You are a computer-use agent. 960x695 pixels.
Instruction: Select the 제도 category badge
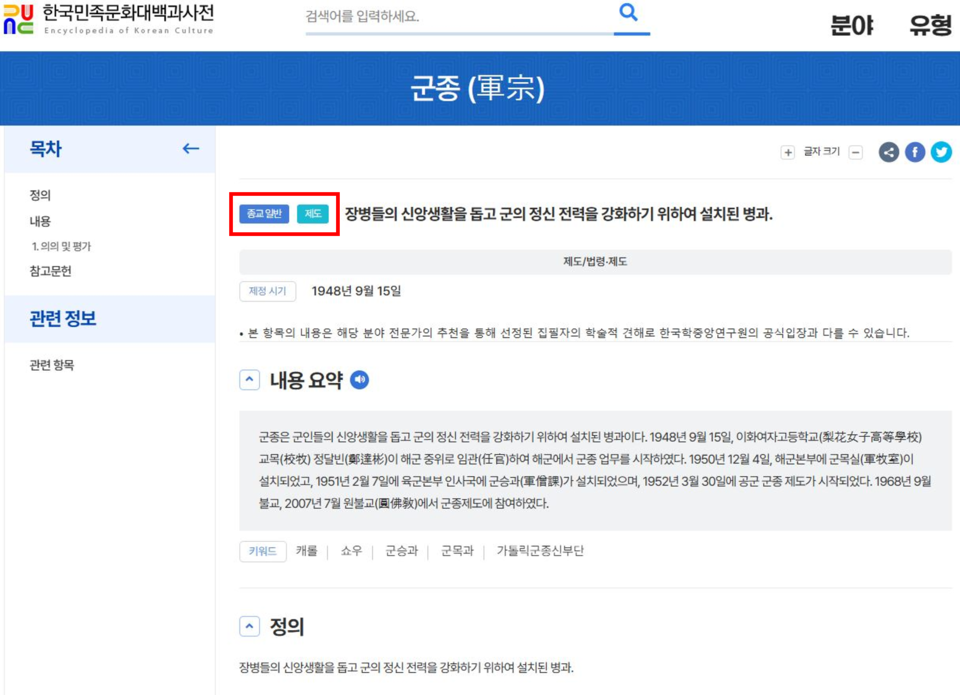314,213
